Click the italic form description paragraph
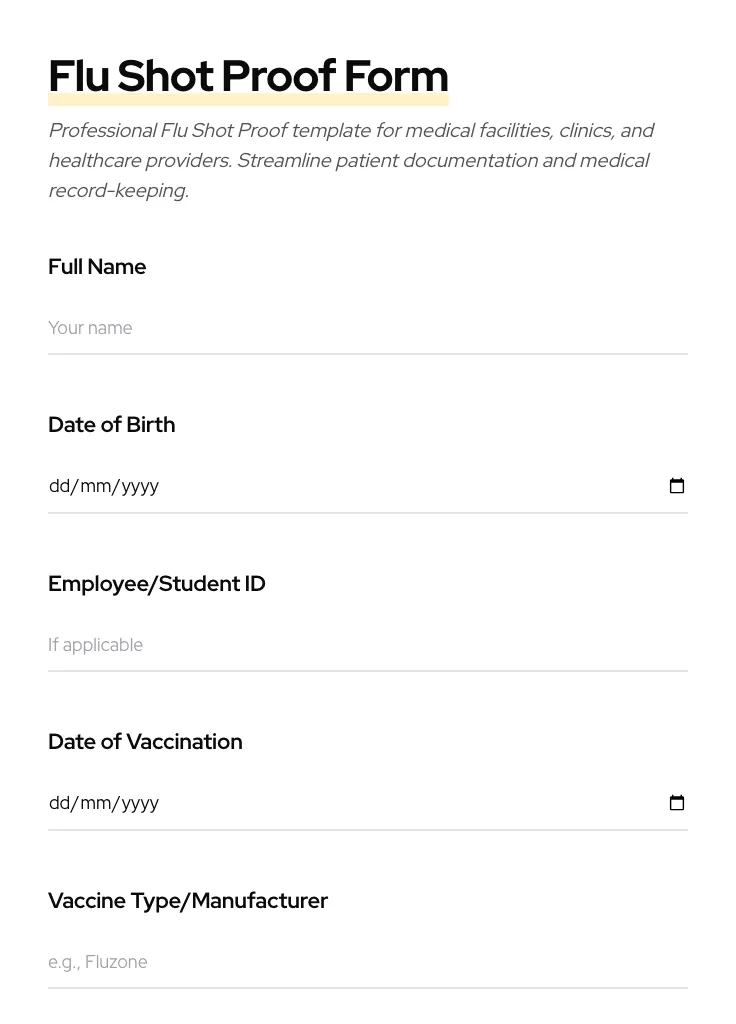Viewport: 736px width, 1024px height. 350,160
